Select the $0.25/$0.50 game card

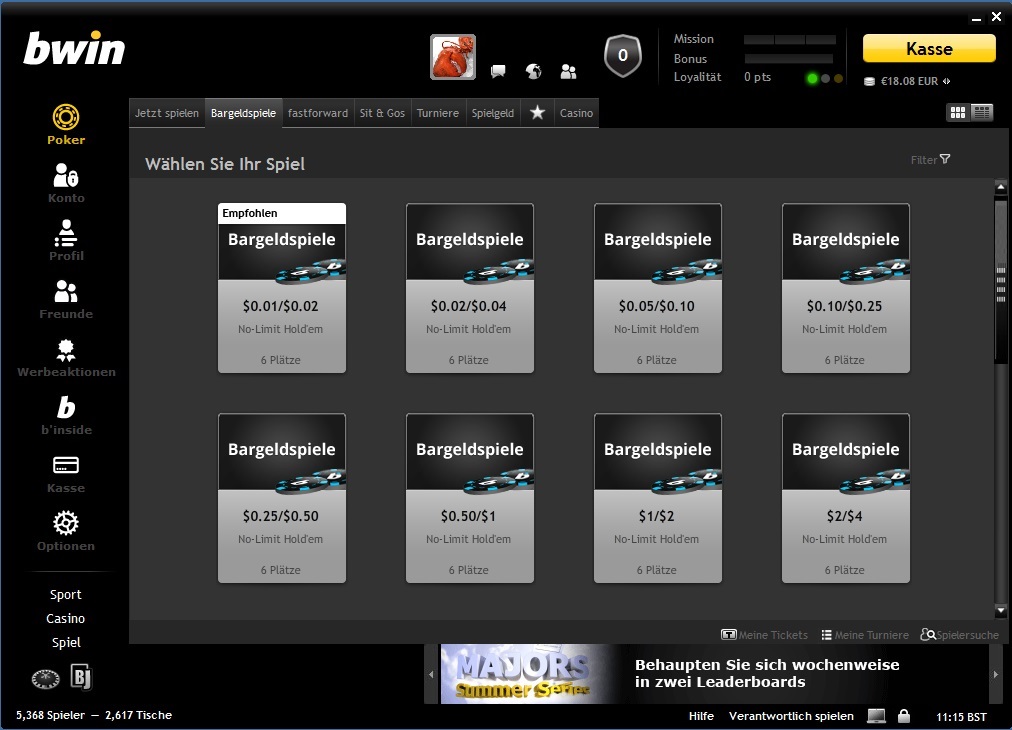(x=282, y=498)
